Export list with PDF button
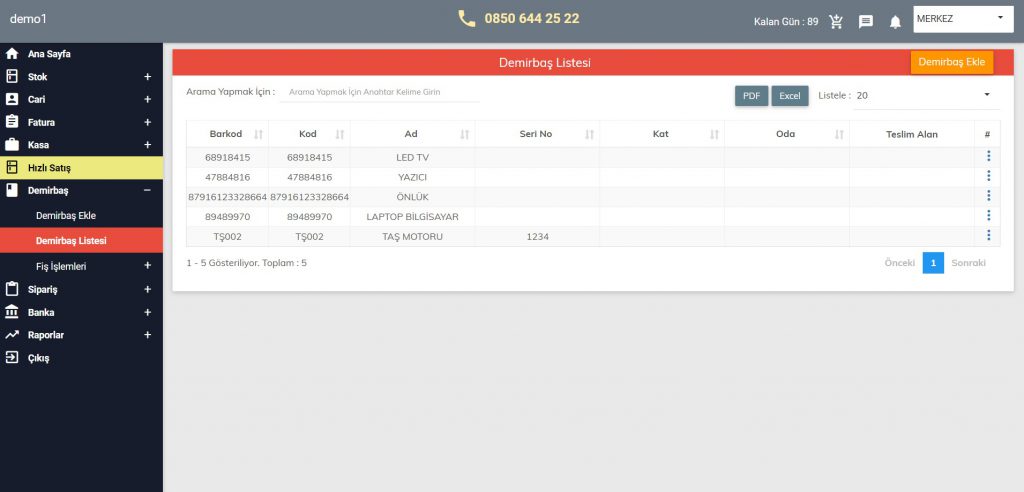This screenshot has width=1024, height=492. [x=751, y=96]
